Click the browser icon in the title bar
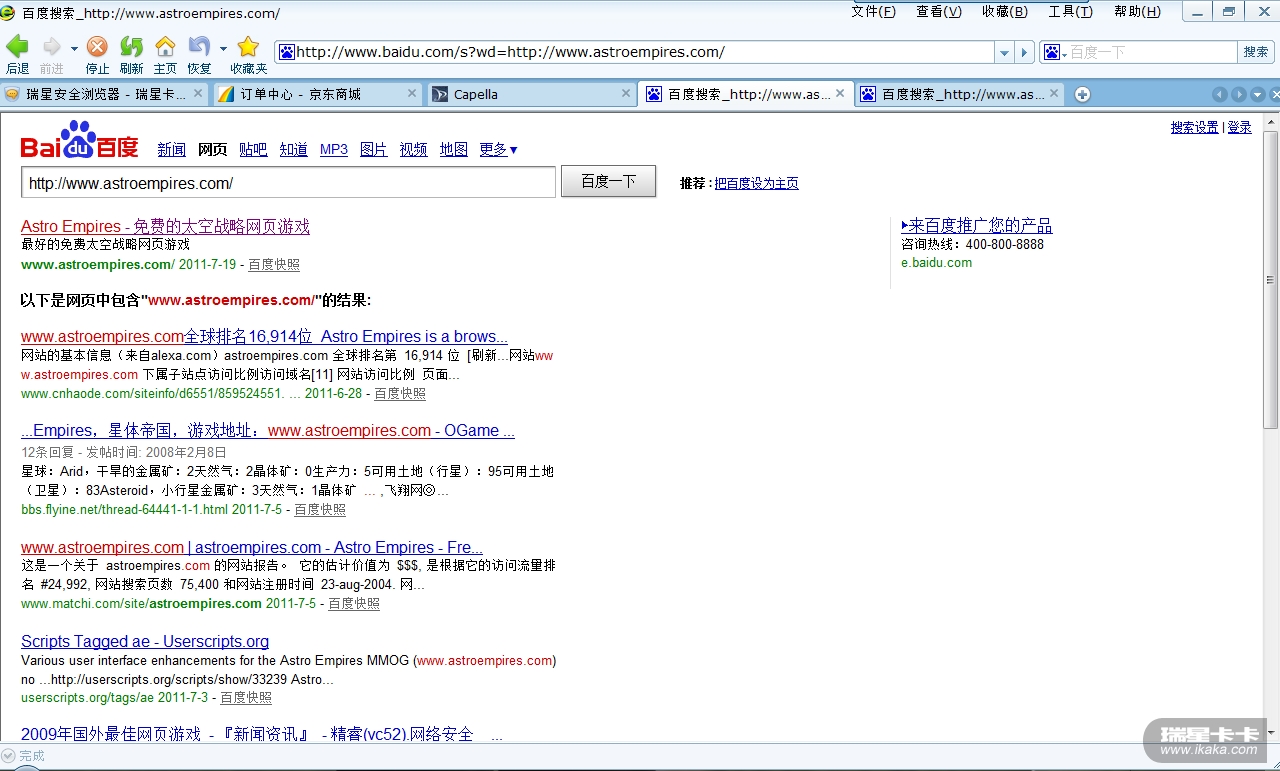The image size is (1280, 771). 8,13
